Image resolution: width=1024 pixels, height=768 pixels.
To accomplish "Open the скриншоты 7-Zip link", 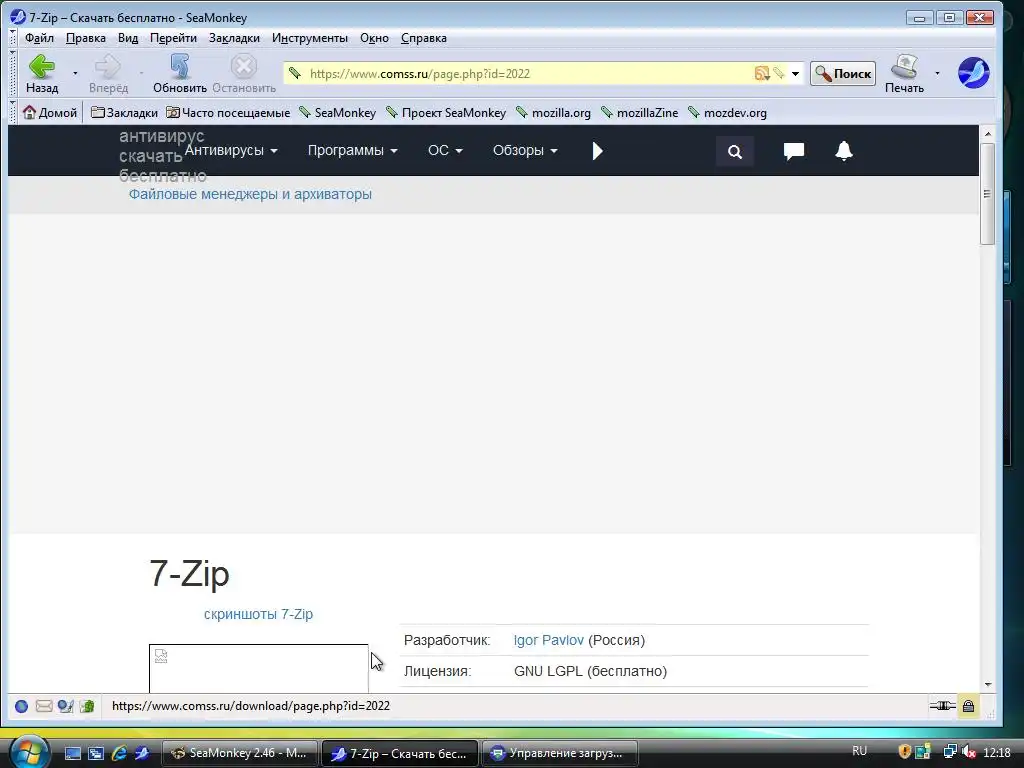I will (x=258, y=614).
